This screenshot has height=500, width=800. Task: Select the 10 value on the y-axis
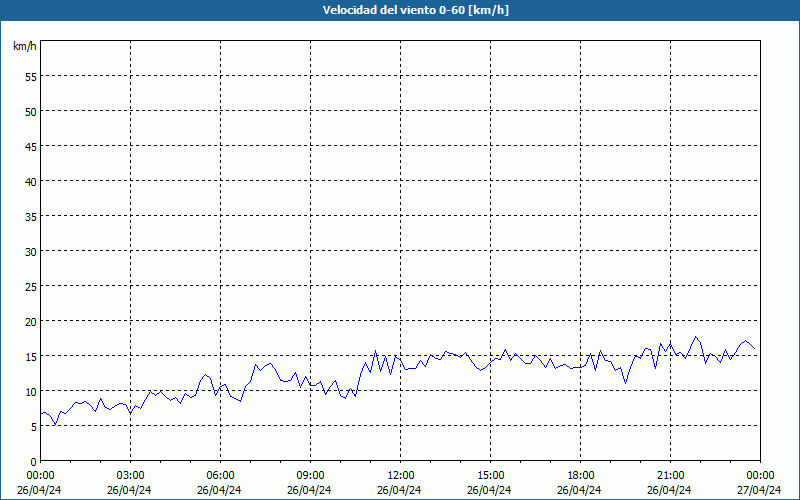point(31,392)
